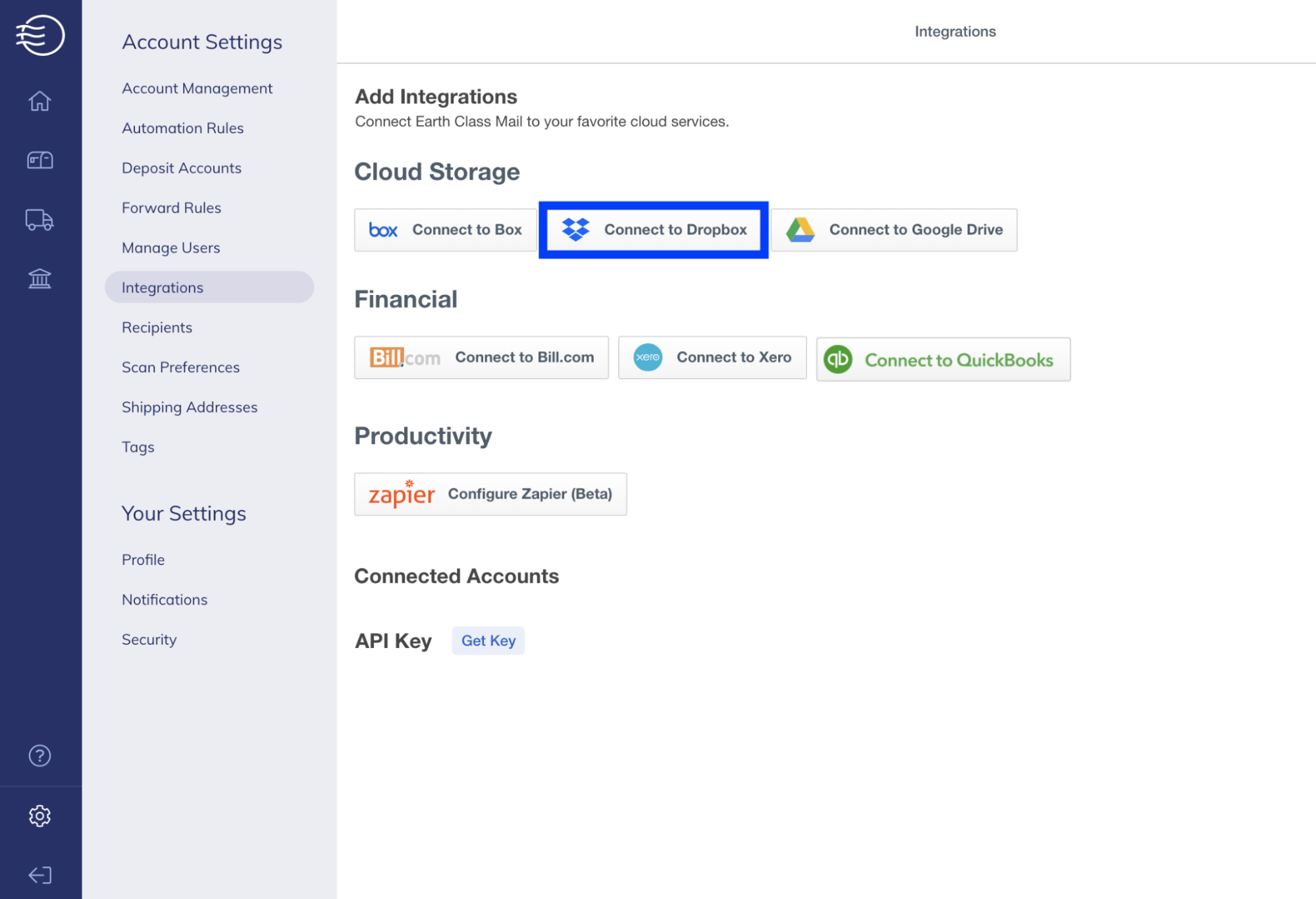Image resolution: width=1316 pixels, height=899 pixels.
Task: Open Account Management settings page
Action: (x=197, y=88)
